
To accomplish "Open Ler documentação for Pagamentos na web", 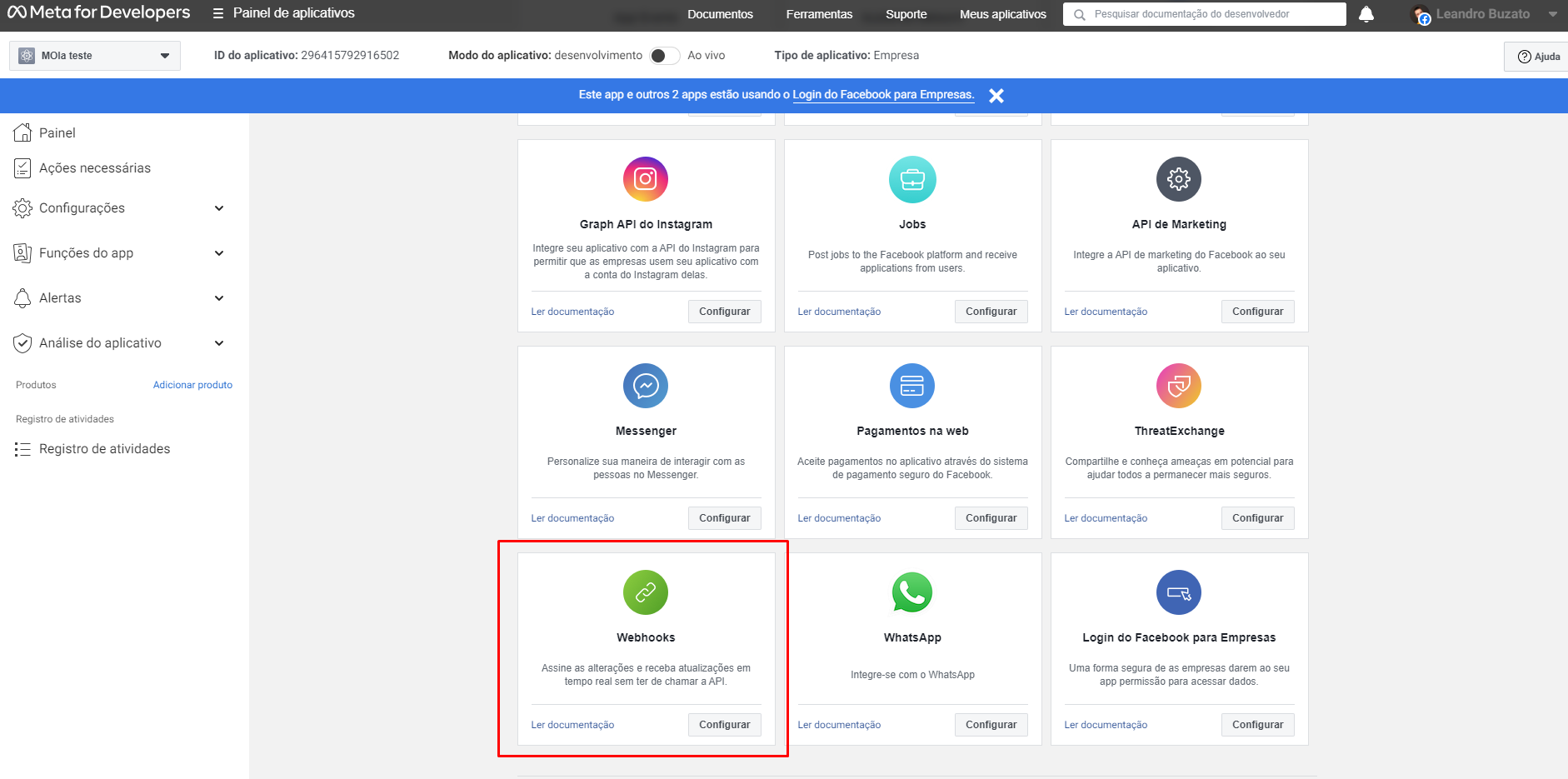I will pyautogui.click(x=839, y=518).
